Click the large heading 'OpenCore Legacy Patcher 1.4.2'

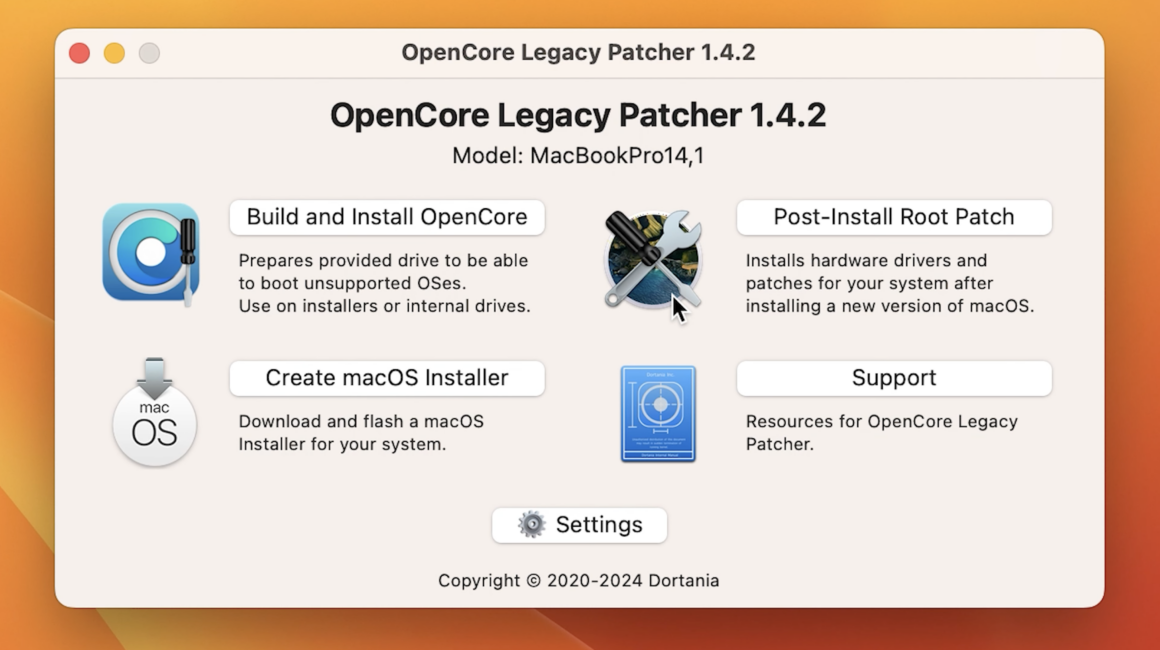pos(578,115)
